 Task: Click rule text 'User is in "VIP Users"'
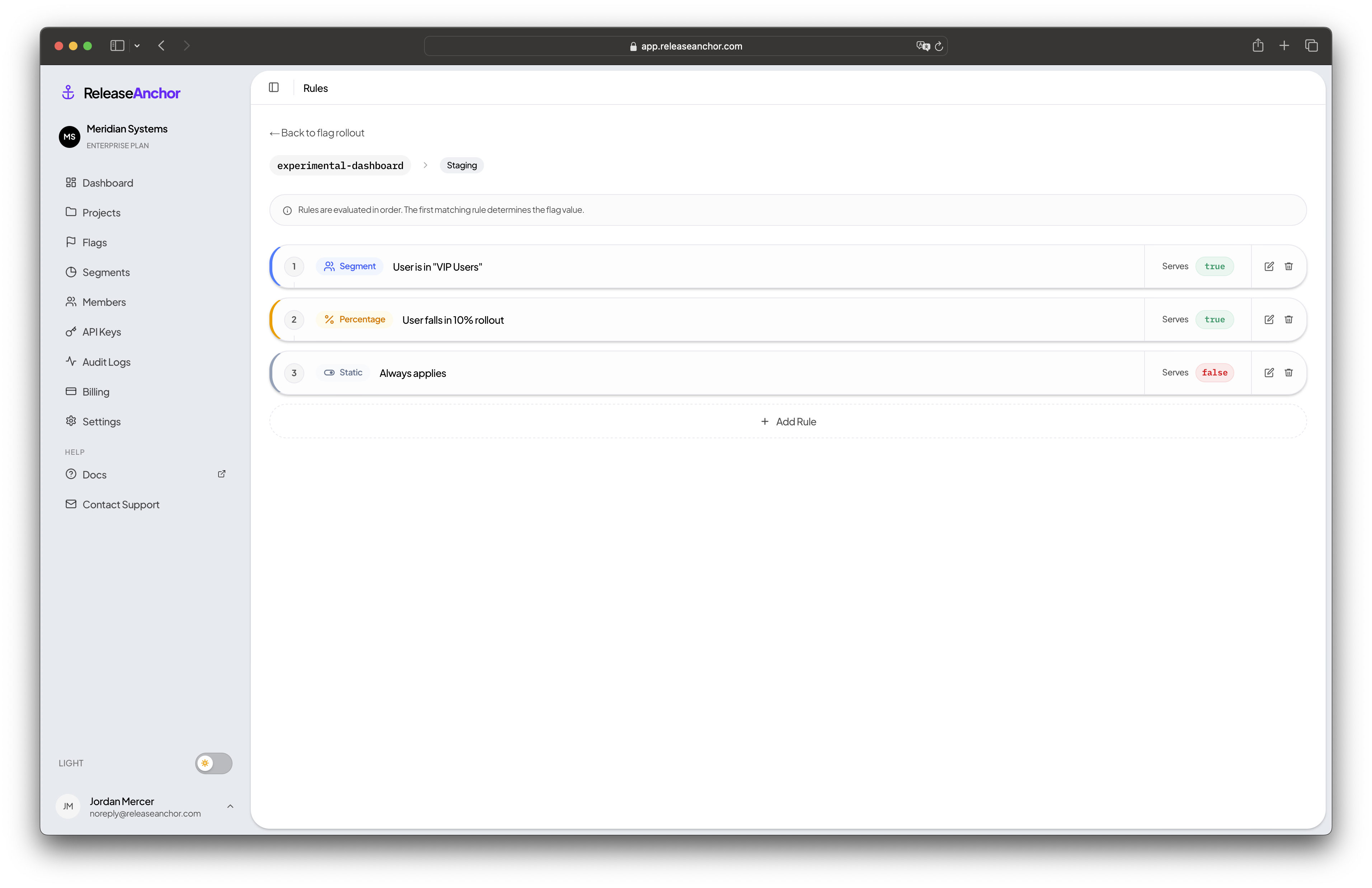pyautogui.click(x=437, y=267)
